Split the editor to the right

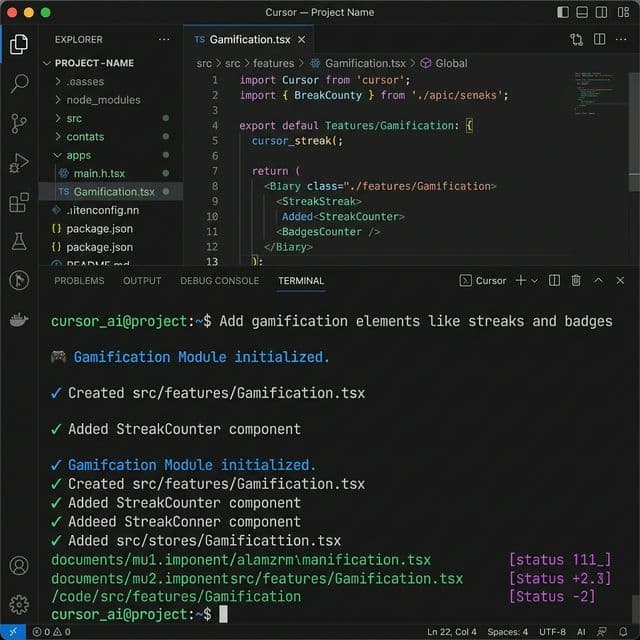coord(599,40)
